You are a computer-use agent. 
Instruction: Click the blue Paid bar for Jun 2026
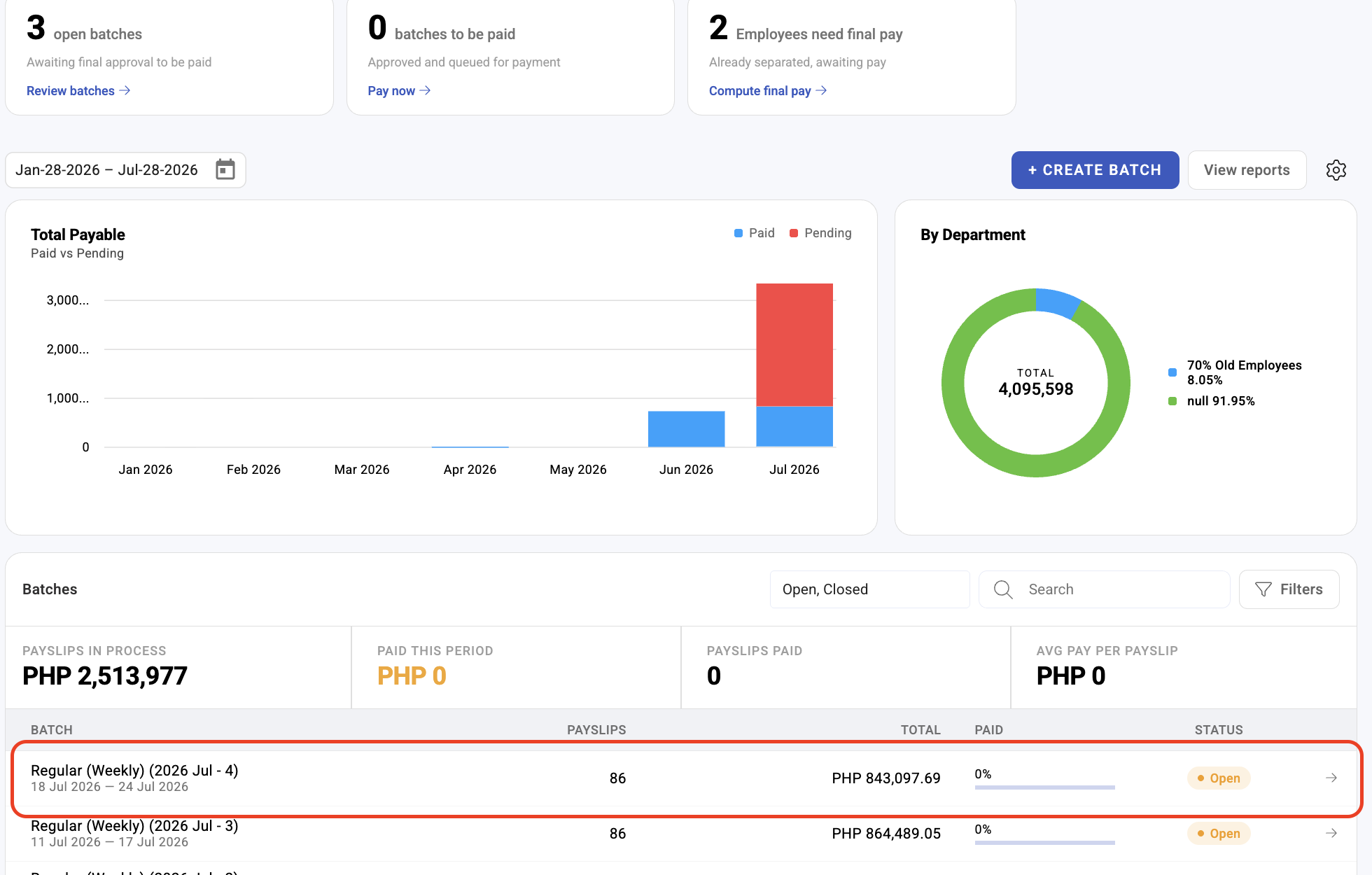(686, 429)
